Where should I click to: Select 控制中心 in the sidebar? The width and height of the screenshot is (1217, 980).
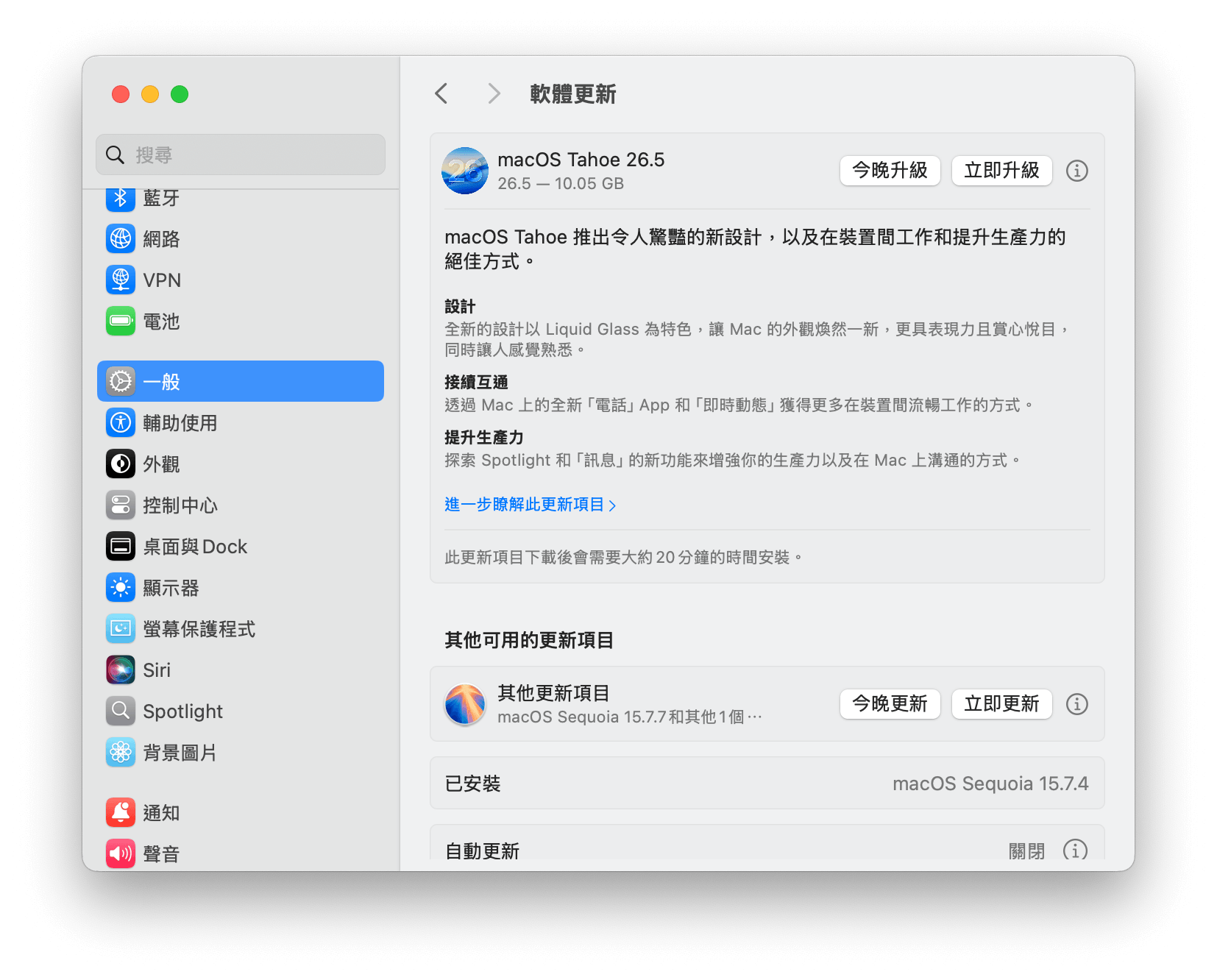tap(241, 505)
